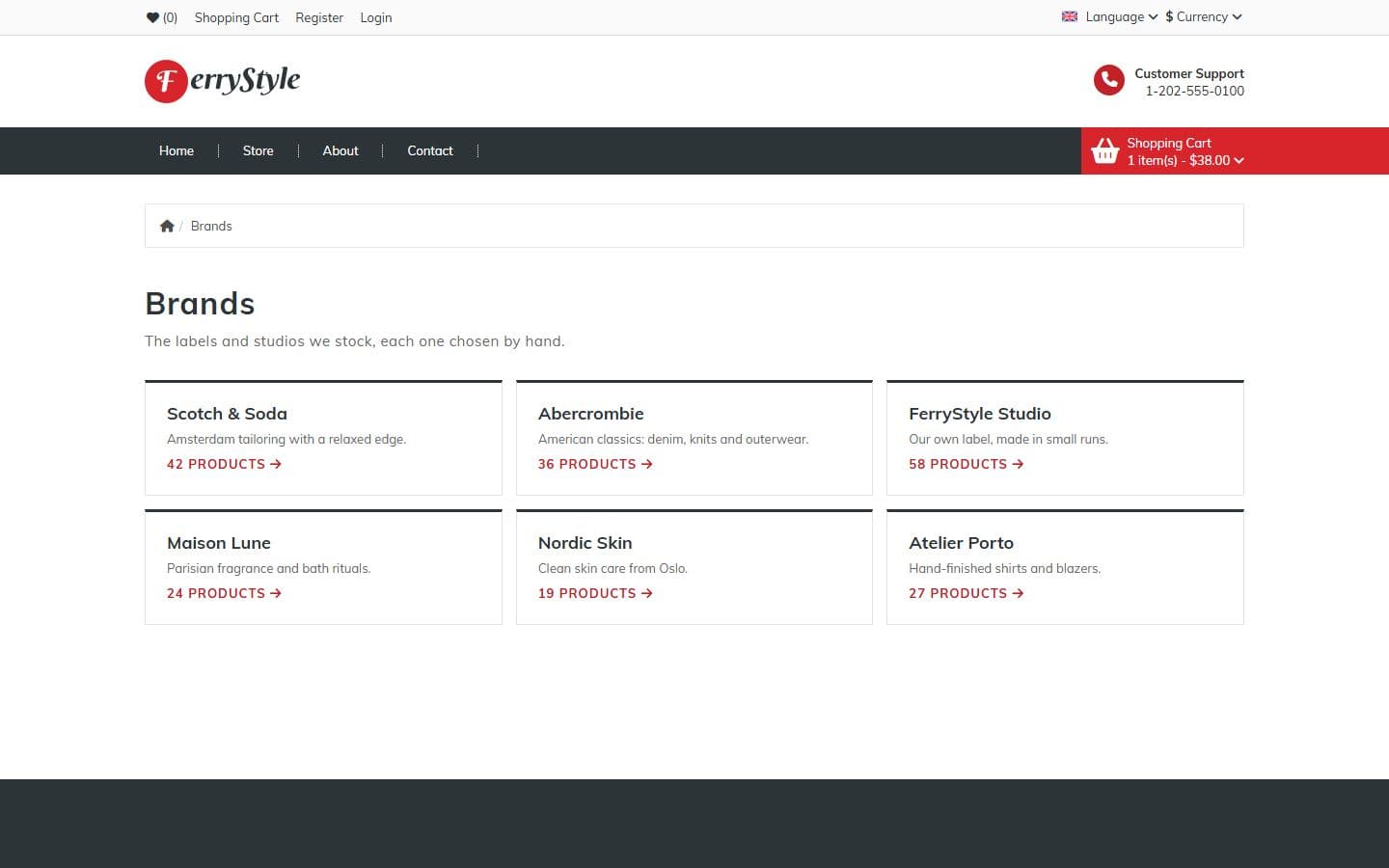Open the Store menu item
Viewport: 1389px width, 868px height.
[x=259, y=150]
